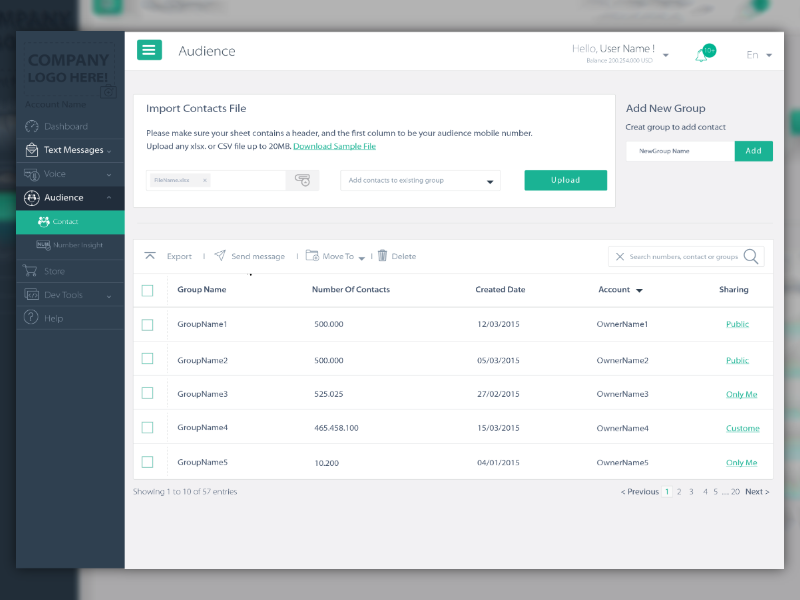Click the Export toolbar label
Viewport: 800px width, 600px height.
[179, 256]
